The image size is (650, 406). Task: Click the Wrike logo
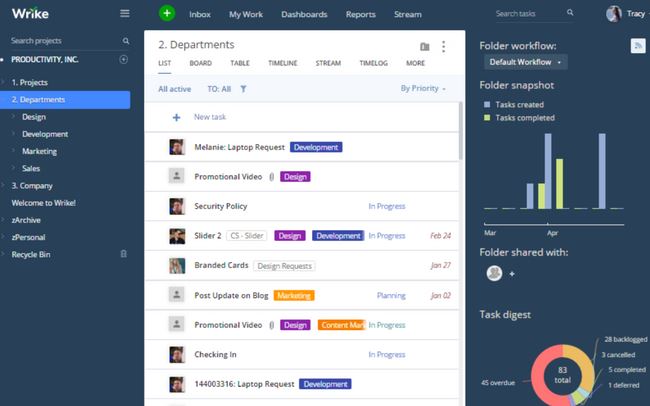pos(30,14)
